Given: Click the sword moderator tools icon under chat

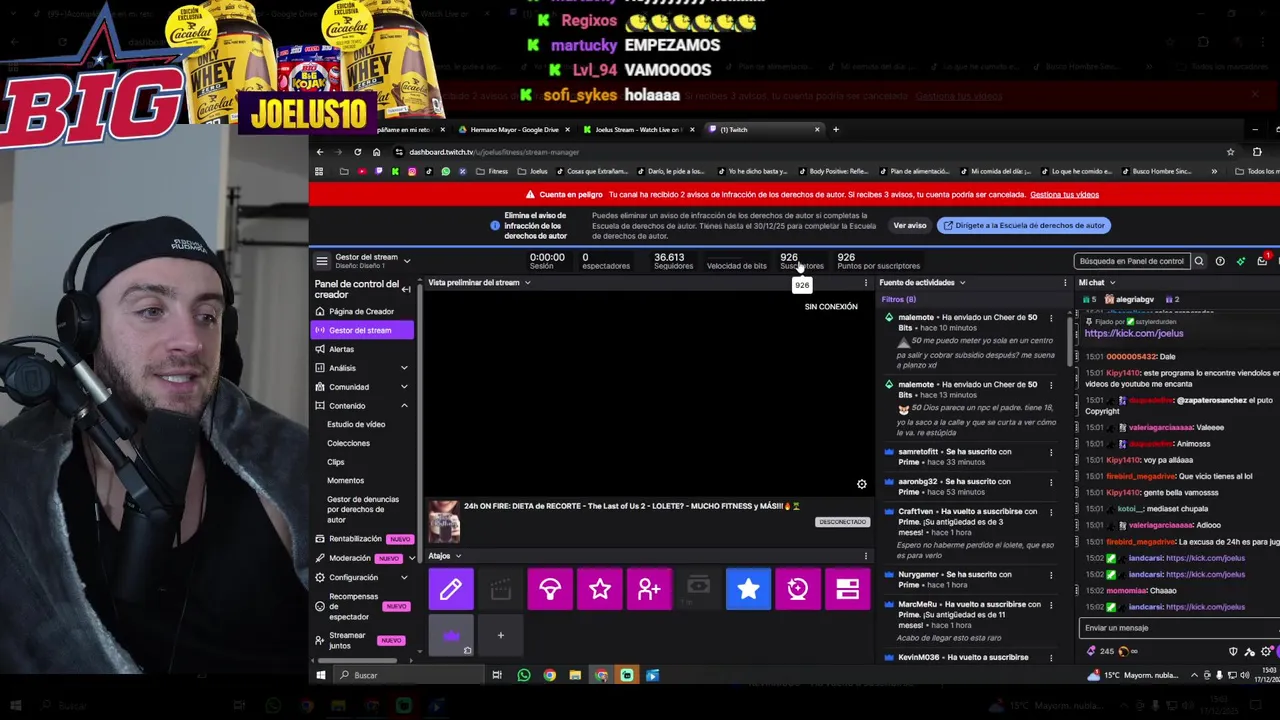Looking at the screenshot, I should [x=1249, y=651].
